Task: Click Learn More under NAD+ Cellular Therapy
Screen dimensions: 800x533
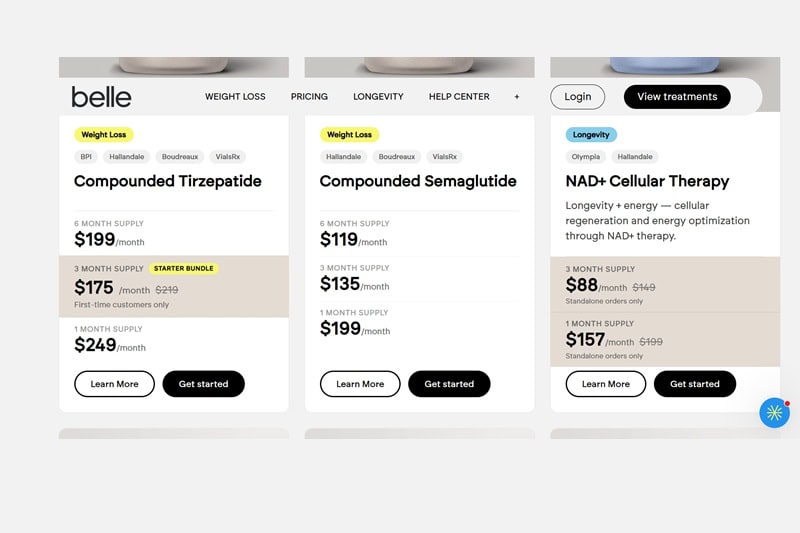Action: pyautogui.click(x=606, y=384)
